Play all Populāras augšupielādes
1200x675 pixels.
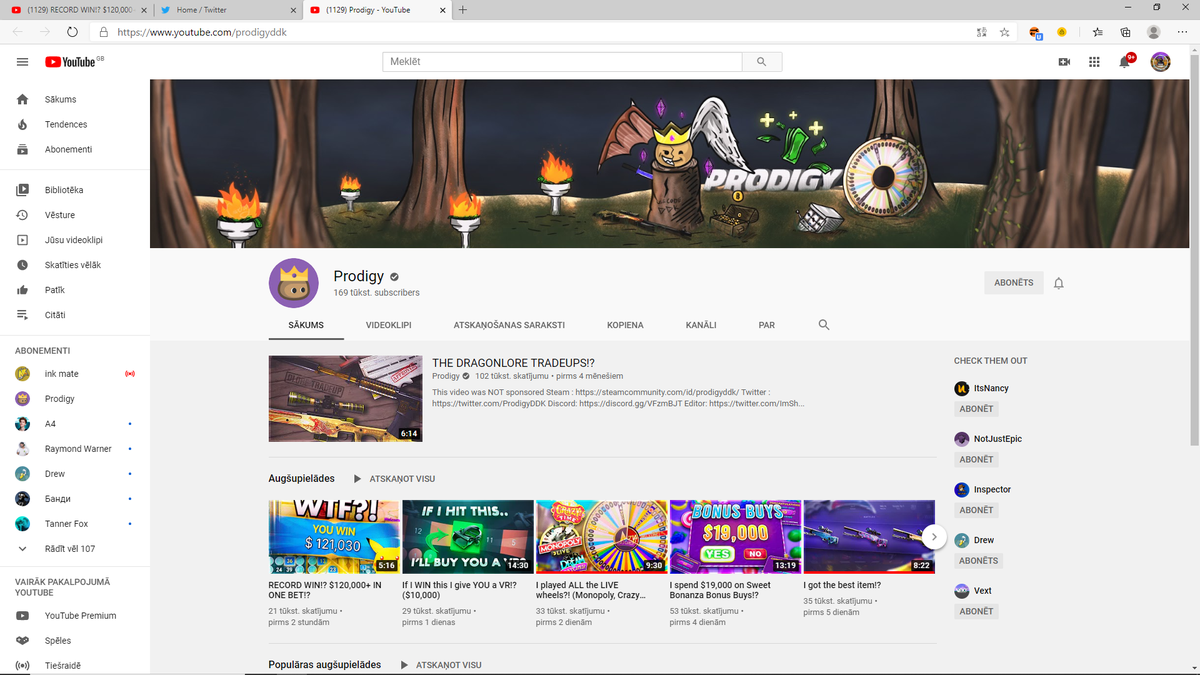coord(440,665)
